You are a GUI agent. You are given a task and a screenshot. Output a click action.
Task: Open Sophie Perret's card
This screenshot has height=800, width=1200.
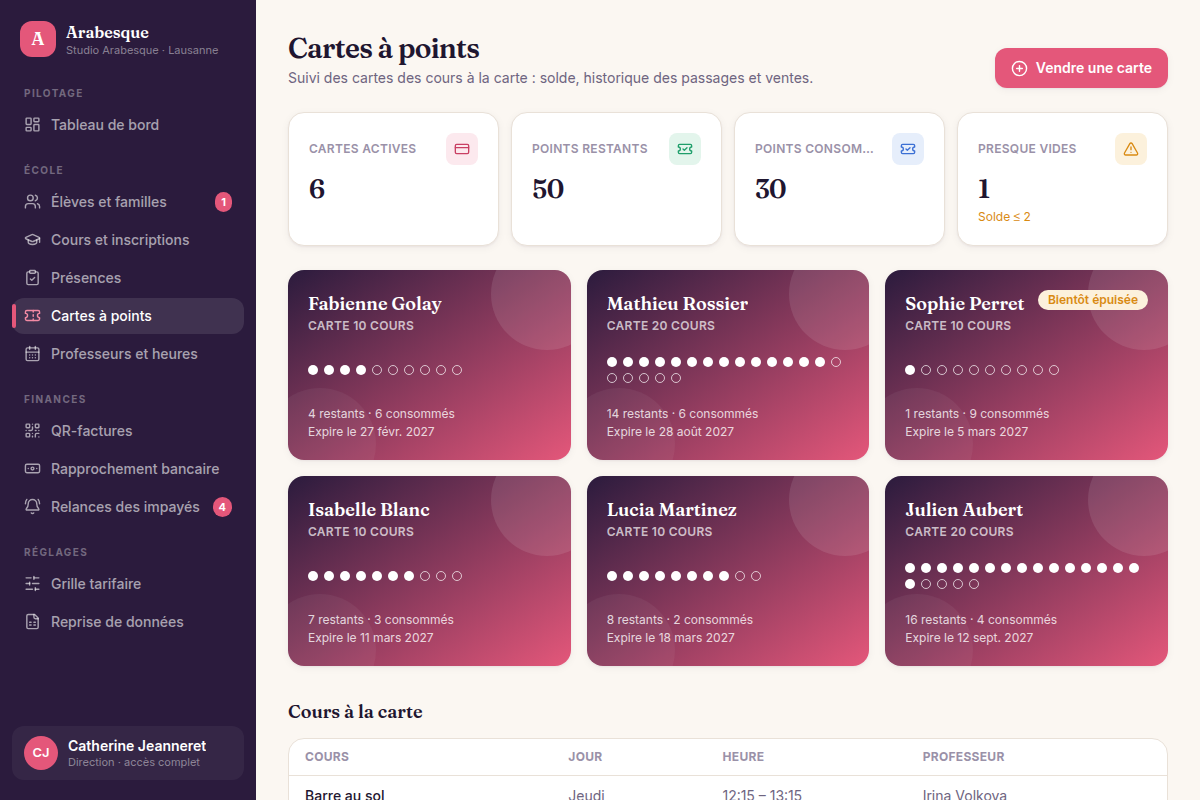[x=1026, y=365]
